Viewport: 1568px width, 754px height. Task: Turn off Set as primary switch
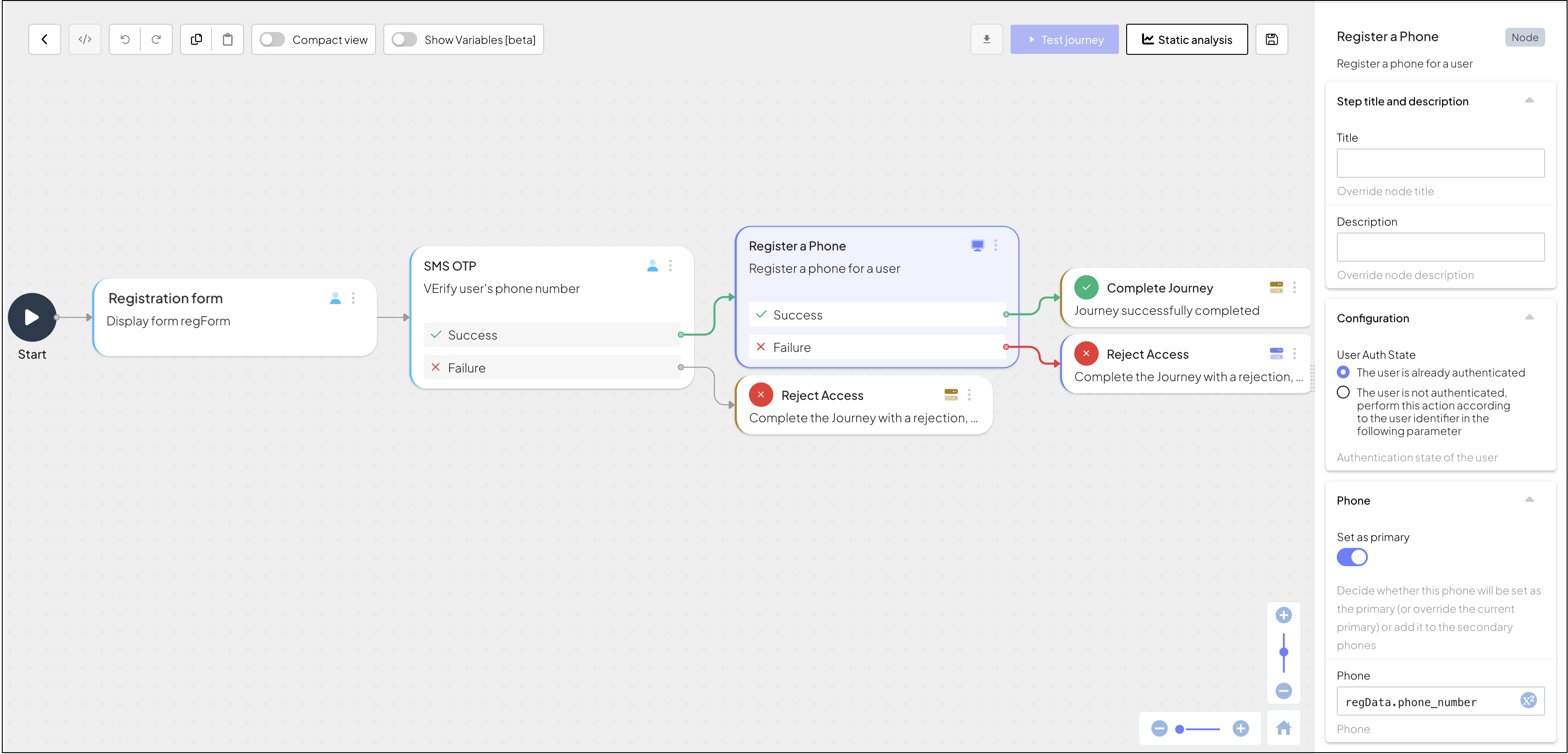(1351, 557)
